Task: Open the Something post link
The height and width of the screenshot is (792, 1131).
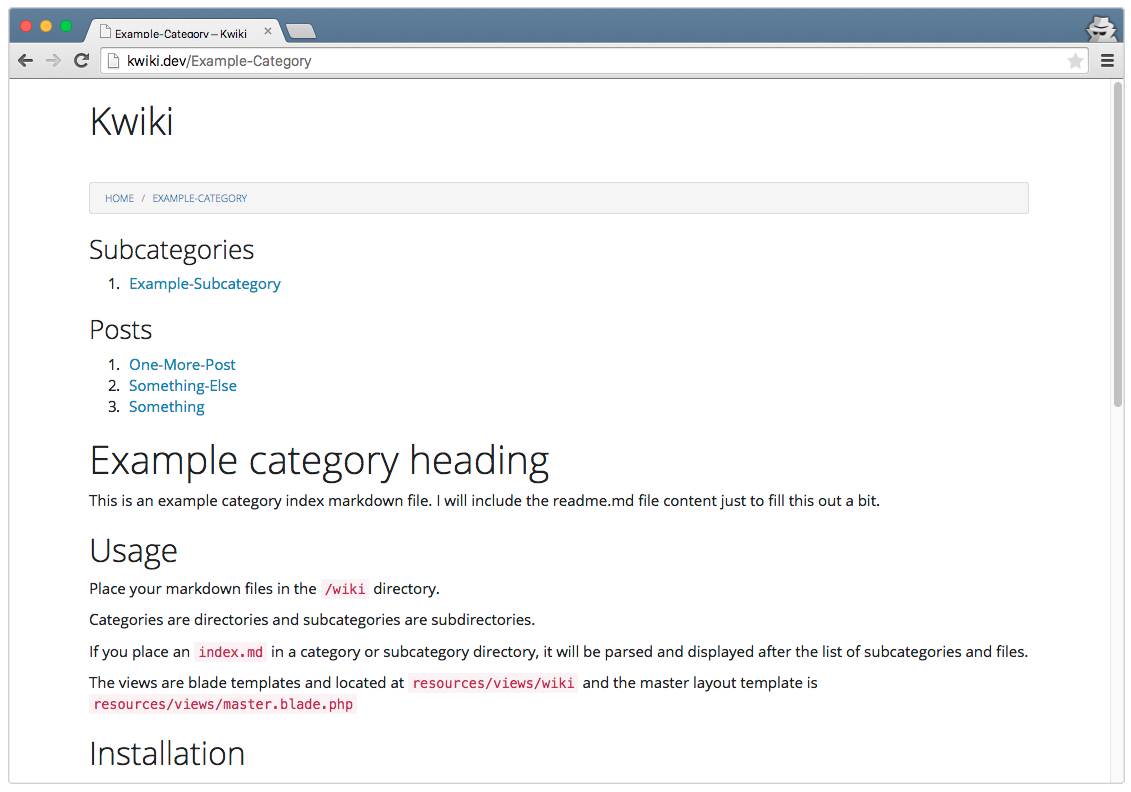Action: click(167, 408)
